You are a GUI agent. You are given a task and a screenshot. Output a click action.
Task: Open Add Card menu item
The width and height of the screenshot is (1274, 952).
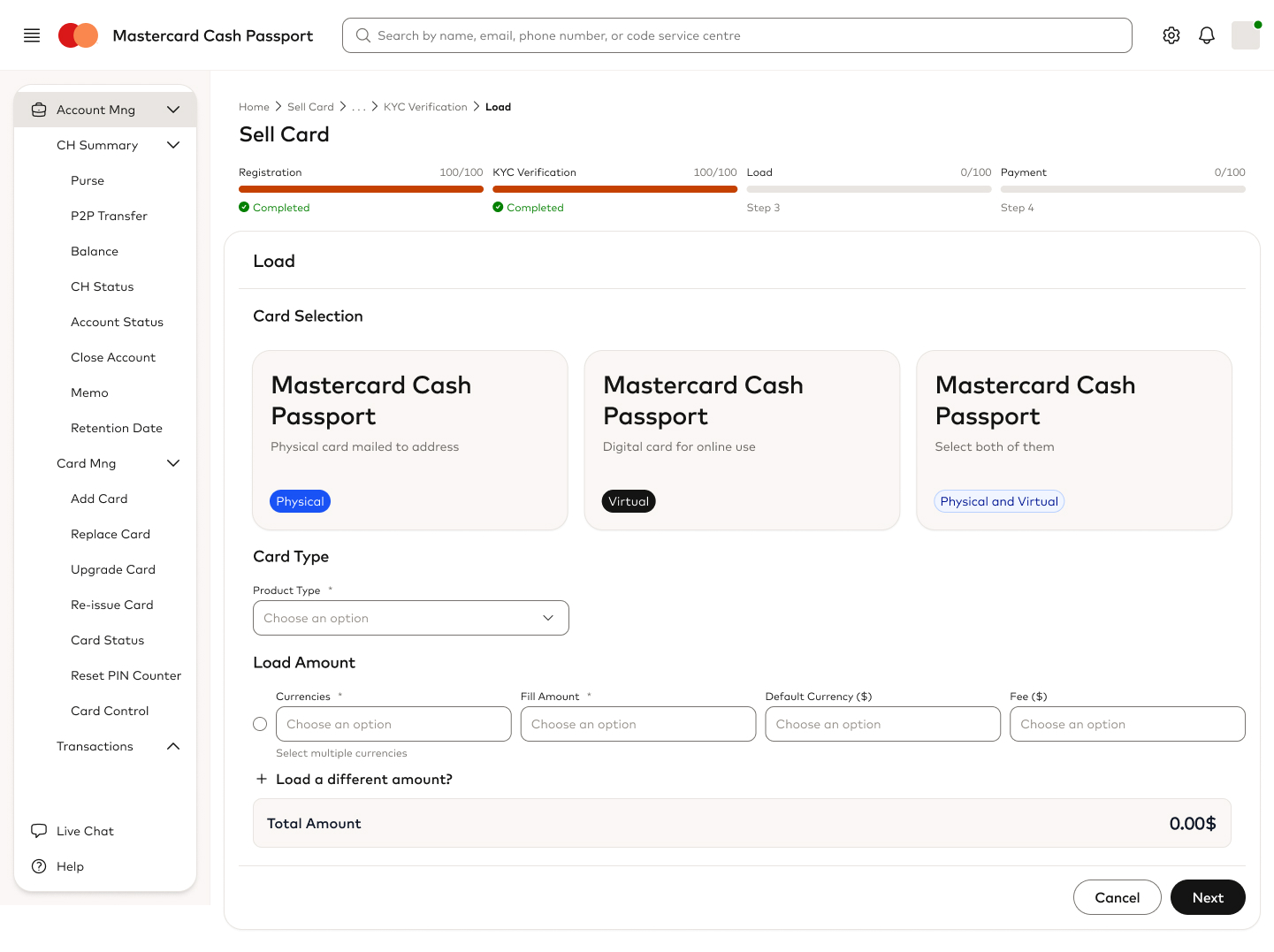coord(99,499)
